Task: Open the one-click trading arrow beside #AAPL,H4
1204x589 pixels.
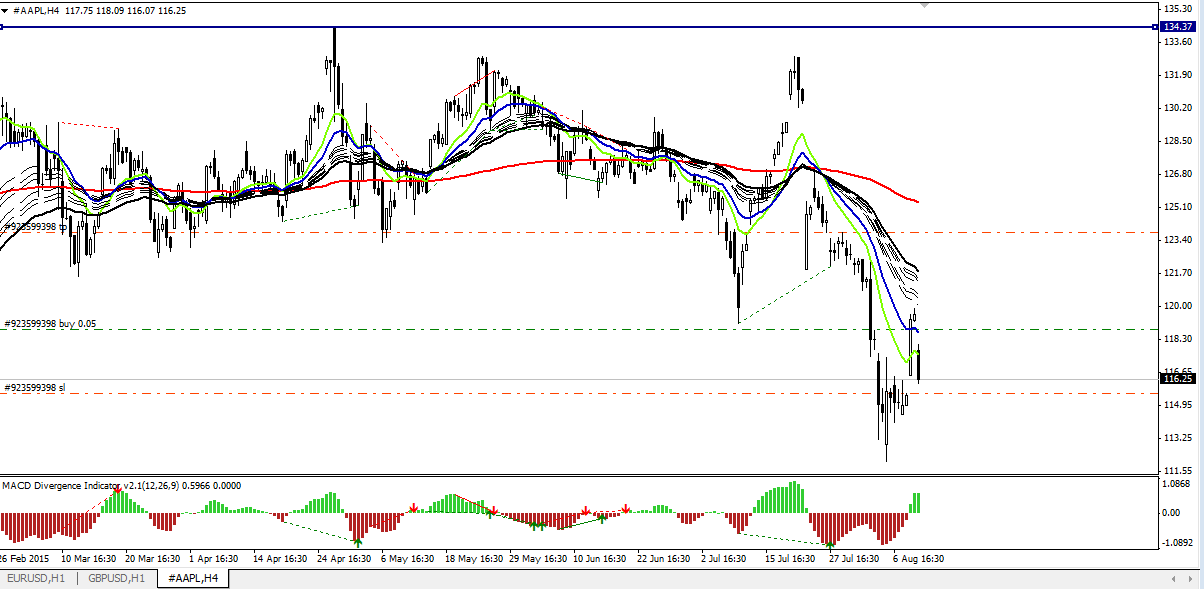Action: (6, 9)
